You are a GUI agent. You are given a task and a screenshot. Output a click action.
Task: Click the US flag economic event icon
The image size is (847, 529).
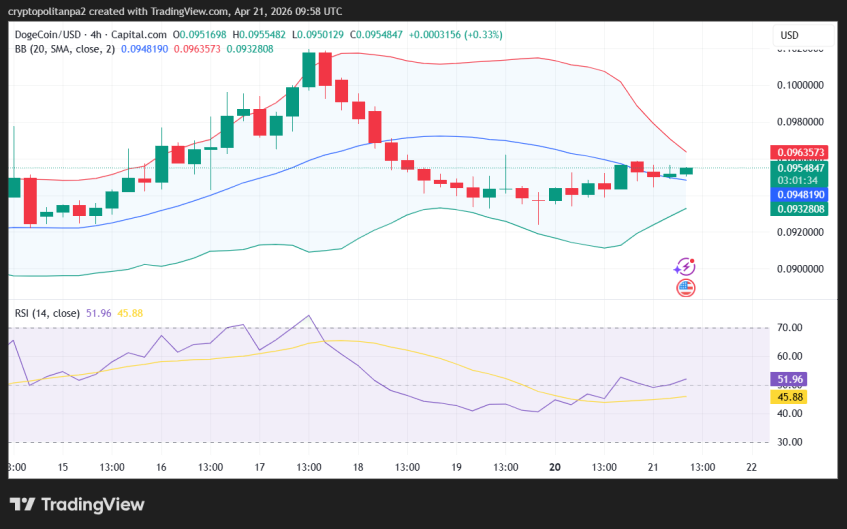[685, 288]
